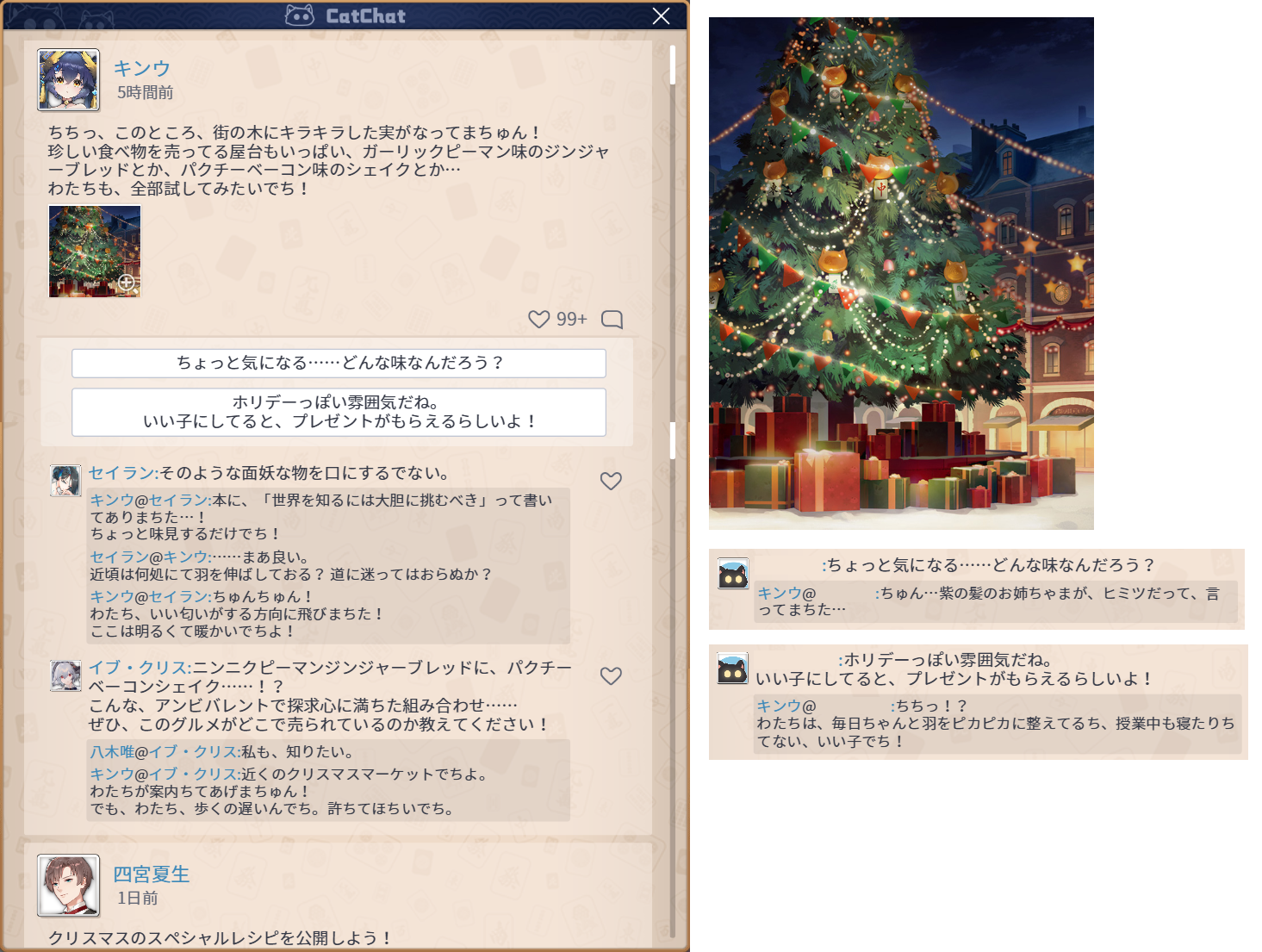Viewport: 1262px width, 952px height.
Task: Toggle heart on セイラン's comment
Action: (611, 481)
